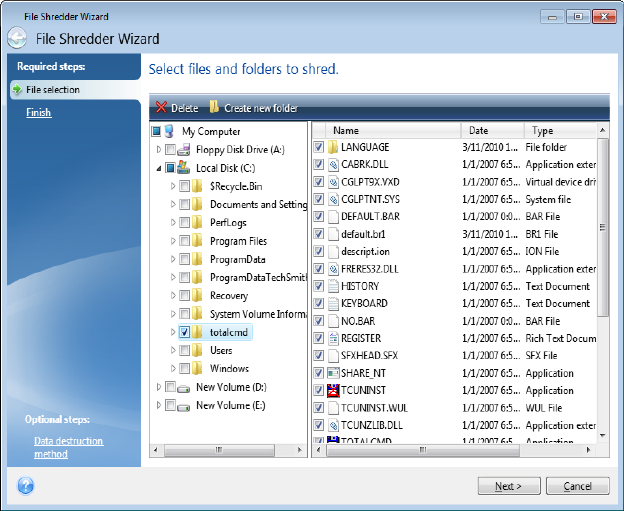Click the red Delete X icon

point(161,107)
